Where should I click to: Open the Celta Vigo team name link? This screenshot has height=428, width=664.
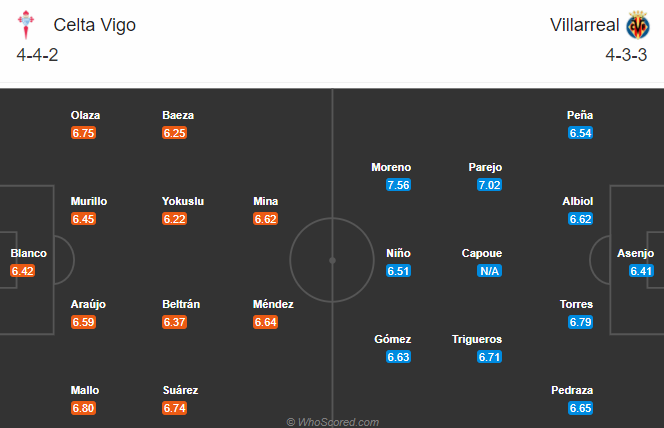point(95,25)
